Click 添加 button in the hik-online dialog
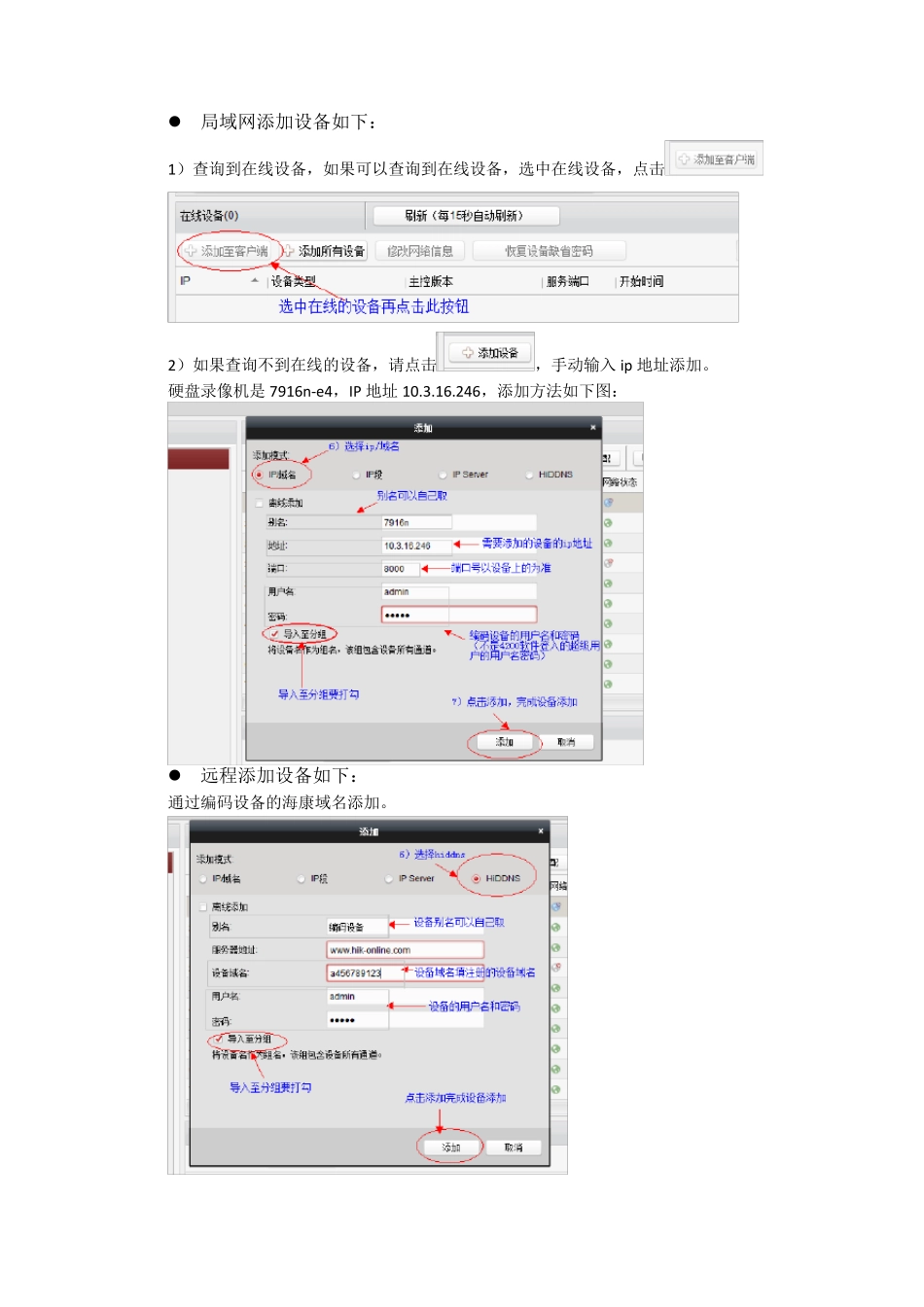Image resolution: width=924 pixels, height=1307 pixels. 450,1148
